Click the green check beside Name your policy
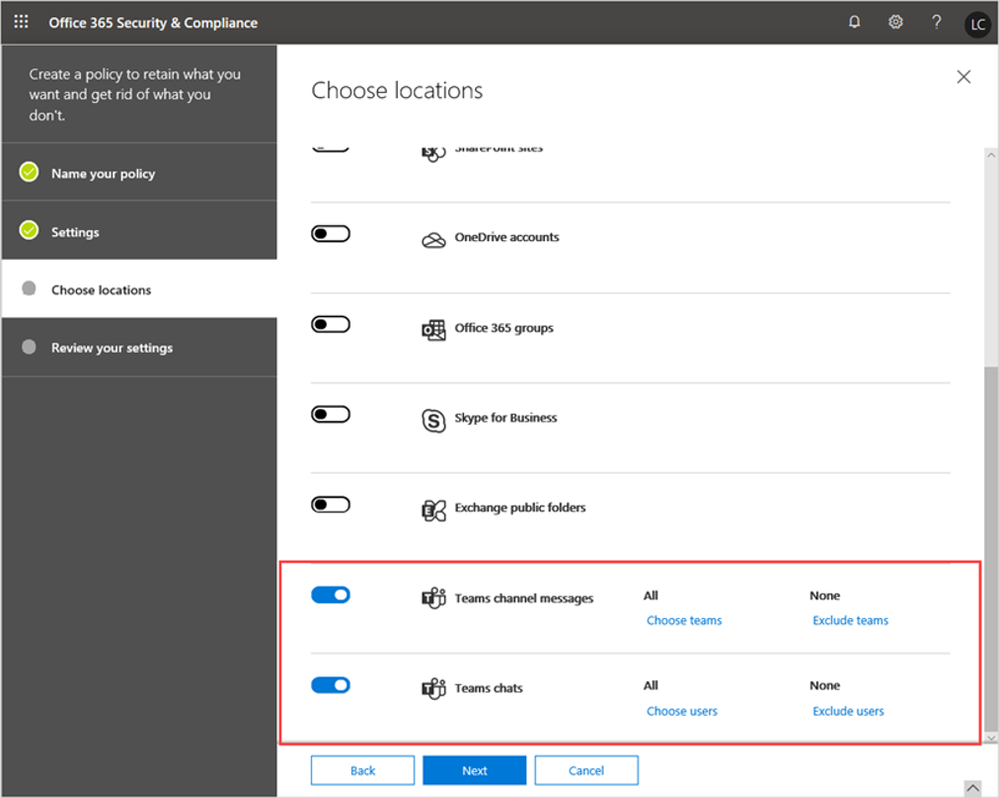 [x=29, y=172]
